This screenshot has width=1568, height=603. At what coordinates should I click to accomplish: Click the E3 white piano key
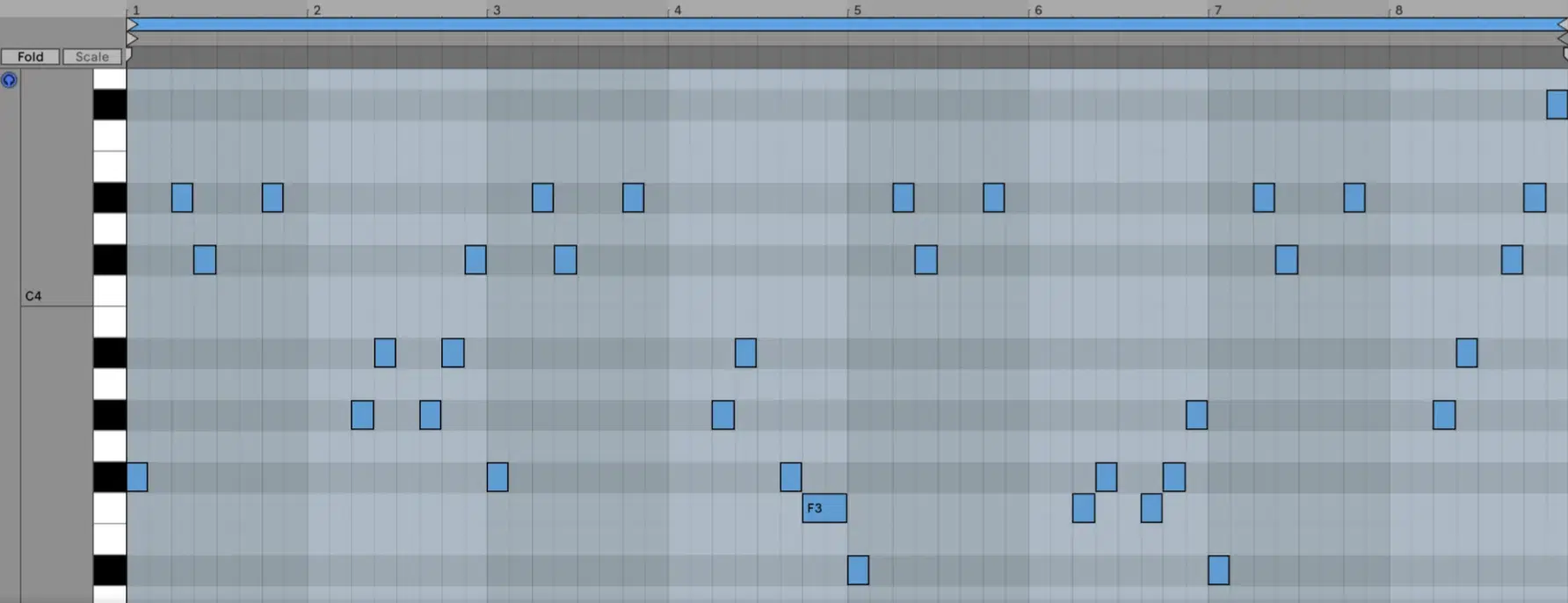click(x=110, y=540)
